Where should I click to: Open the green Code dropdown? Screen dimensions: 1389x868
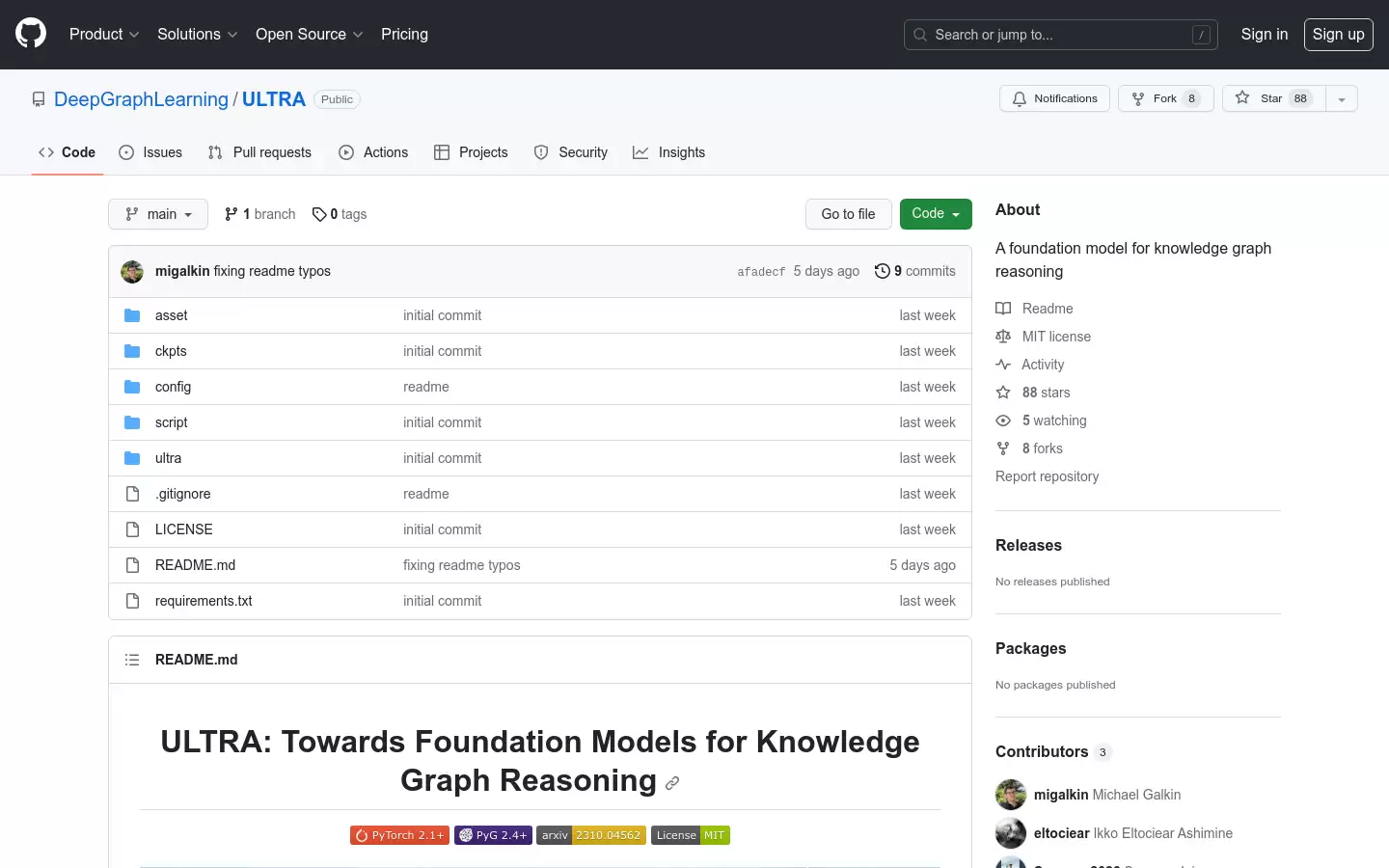point(936,214)
